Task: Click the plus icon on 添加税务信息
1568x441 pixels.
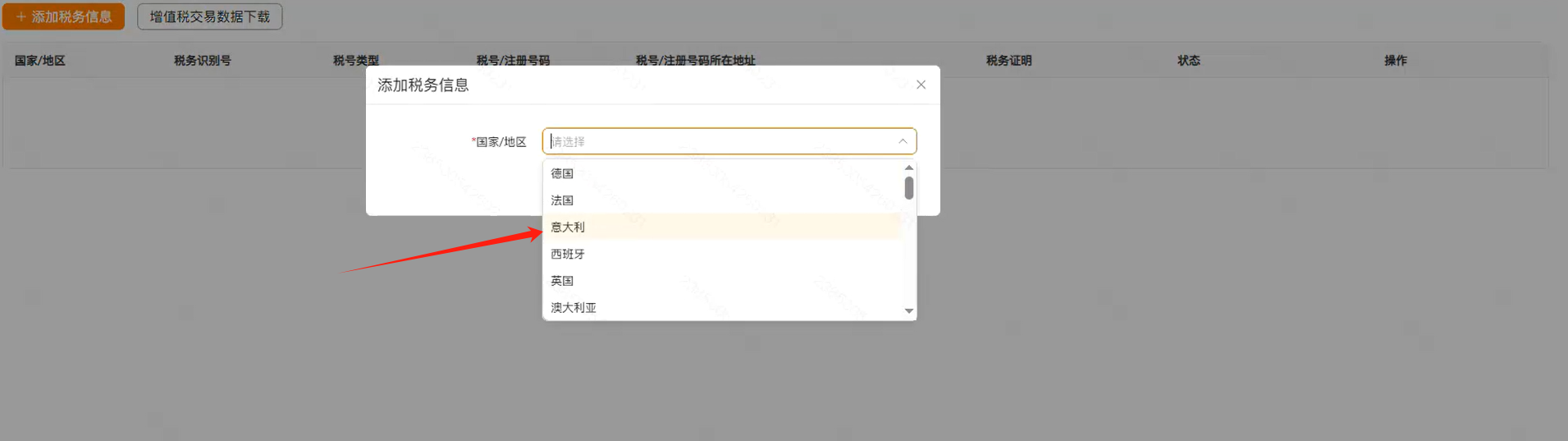Action: pyautogui.click(x=21, y=16)
